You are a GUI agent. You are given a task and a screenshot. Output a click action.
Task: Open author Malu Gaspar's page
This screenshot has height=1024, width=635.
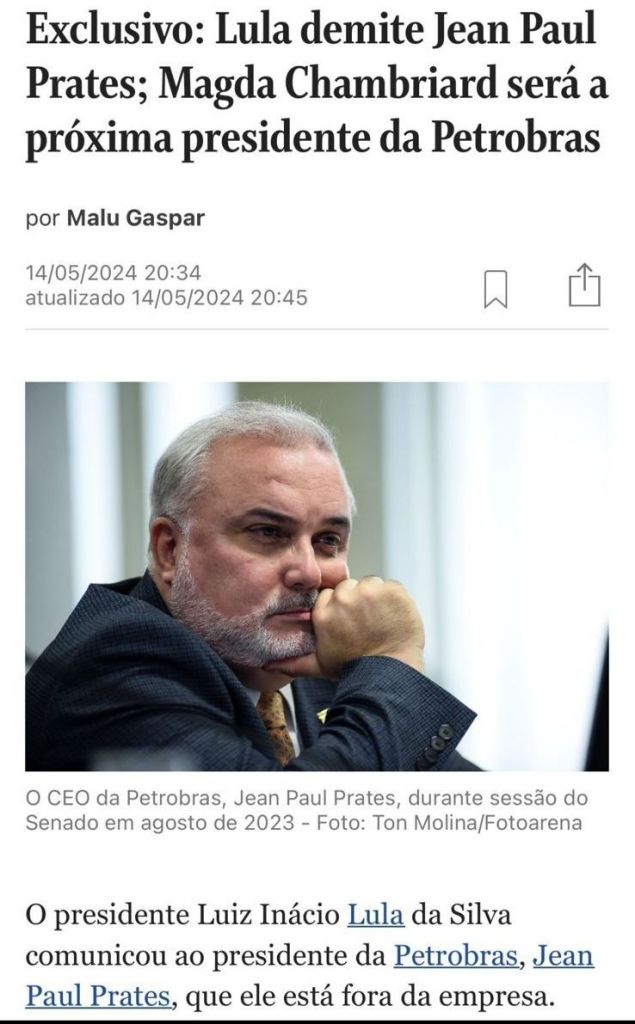click(136, 218)
